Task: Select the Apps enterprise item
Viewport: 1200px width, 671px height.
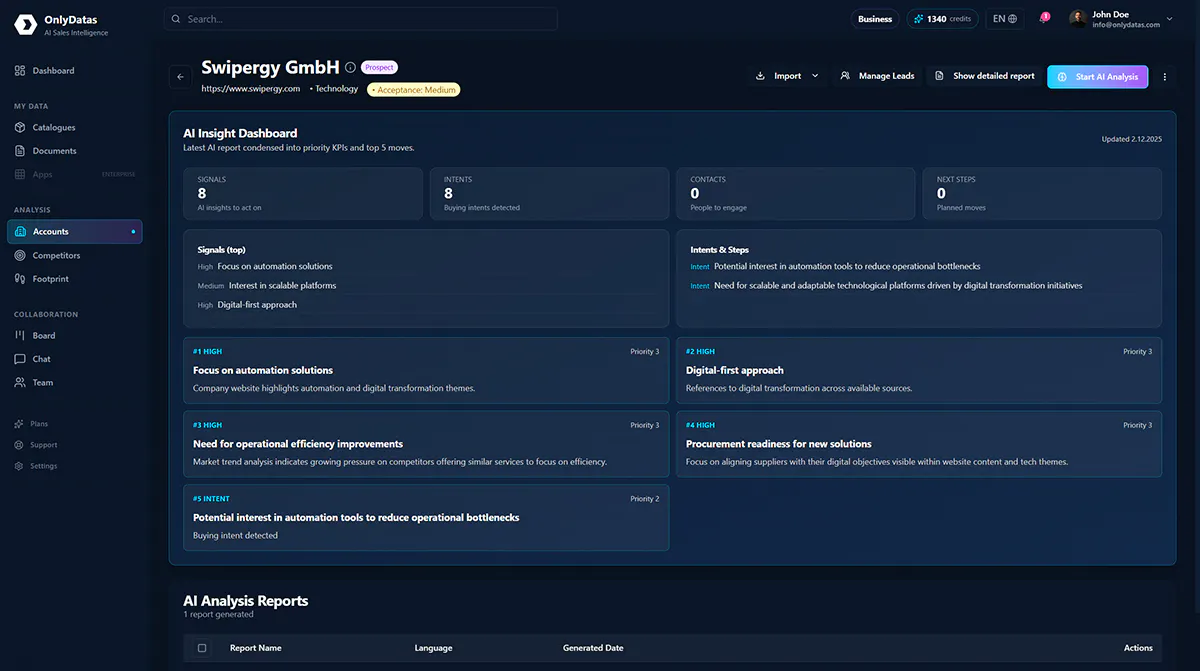Action: point(75,174)
